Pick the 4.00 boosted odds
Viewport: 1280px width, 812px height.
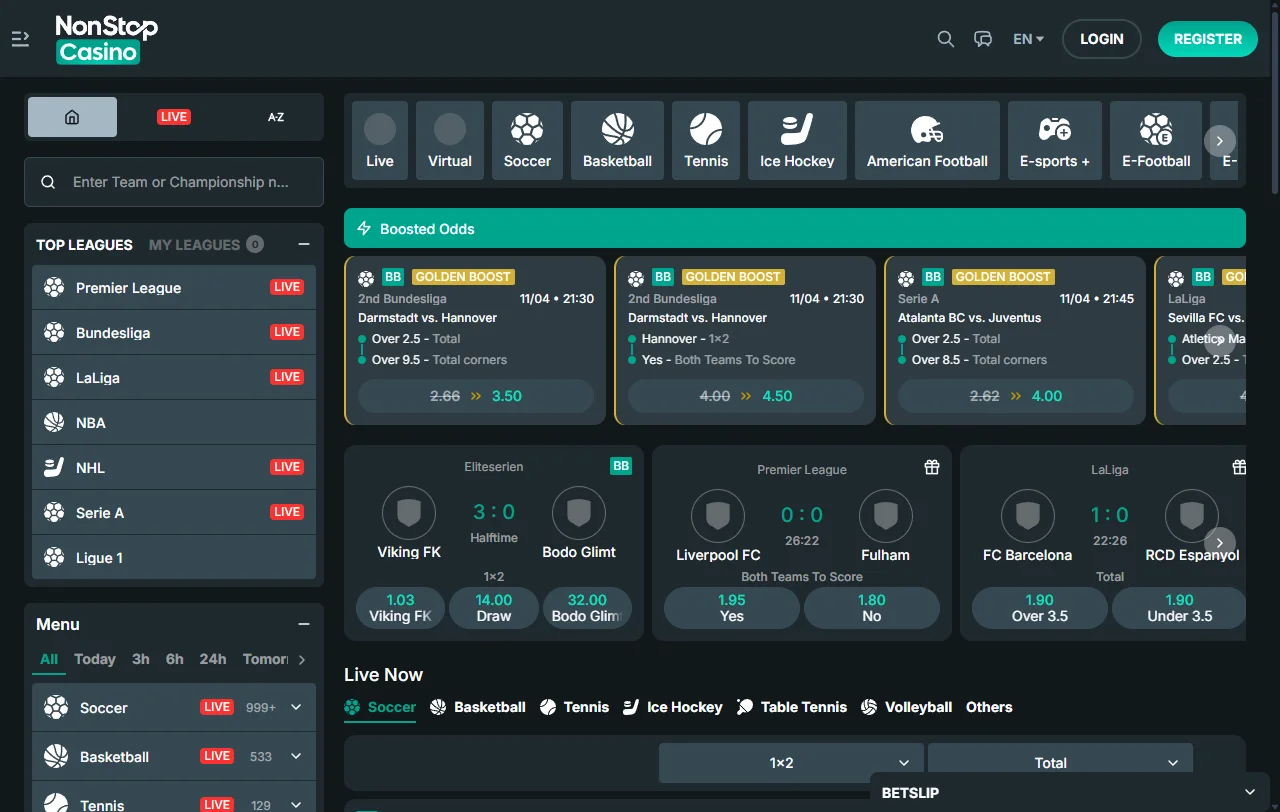coord(1016,396)
